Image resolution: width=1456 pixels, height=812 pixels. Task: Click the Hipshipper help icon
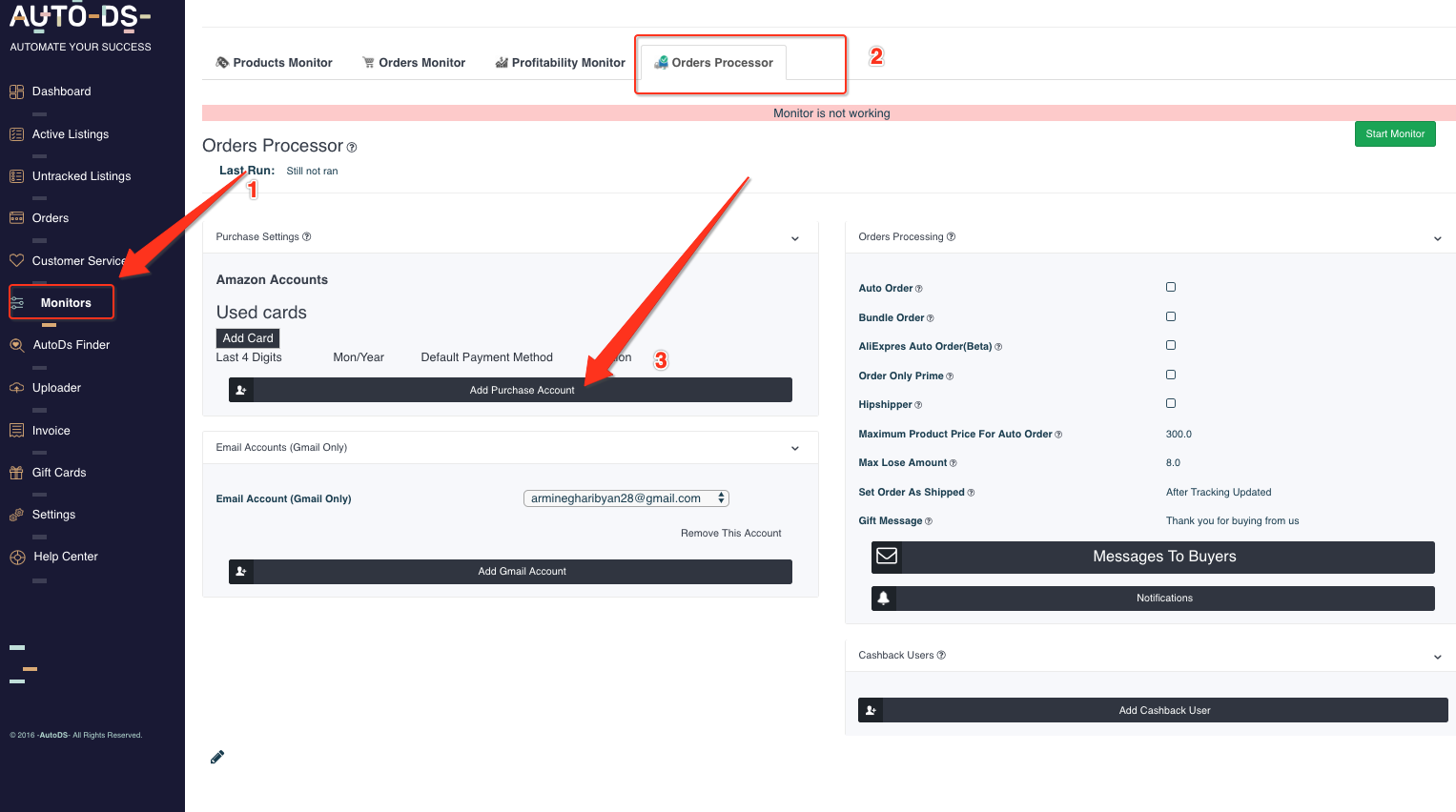918,405
